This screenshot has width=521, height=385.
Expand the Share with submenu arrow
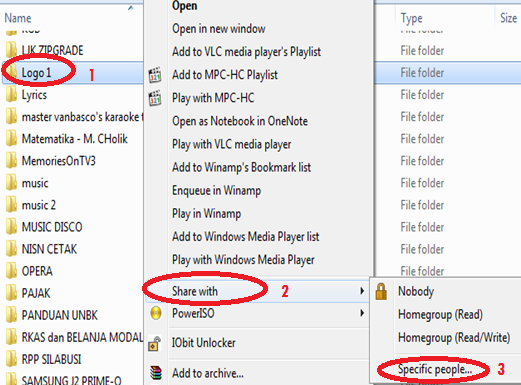click(362, 291)
